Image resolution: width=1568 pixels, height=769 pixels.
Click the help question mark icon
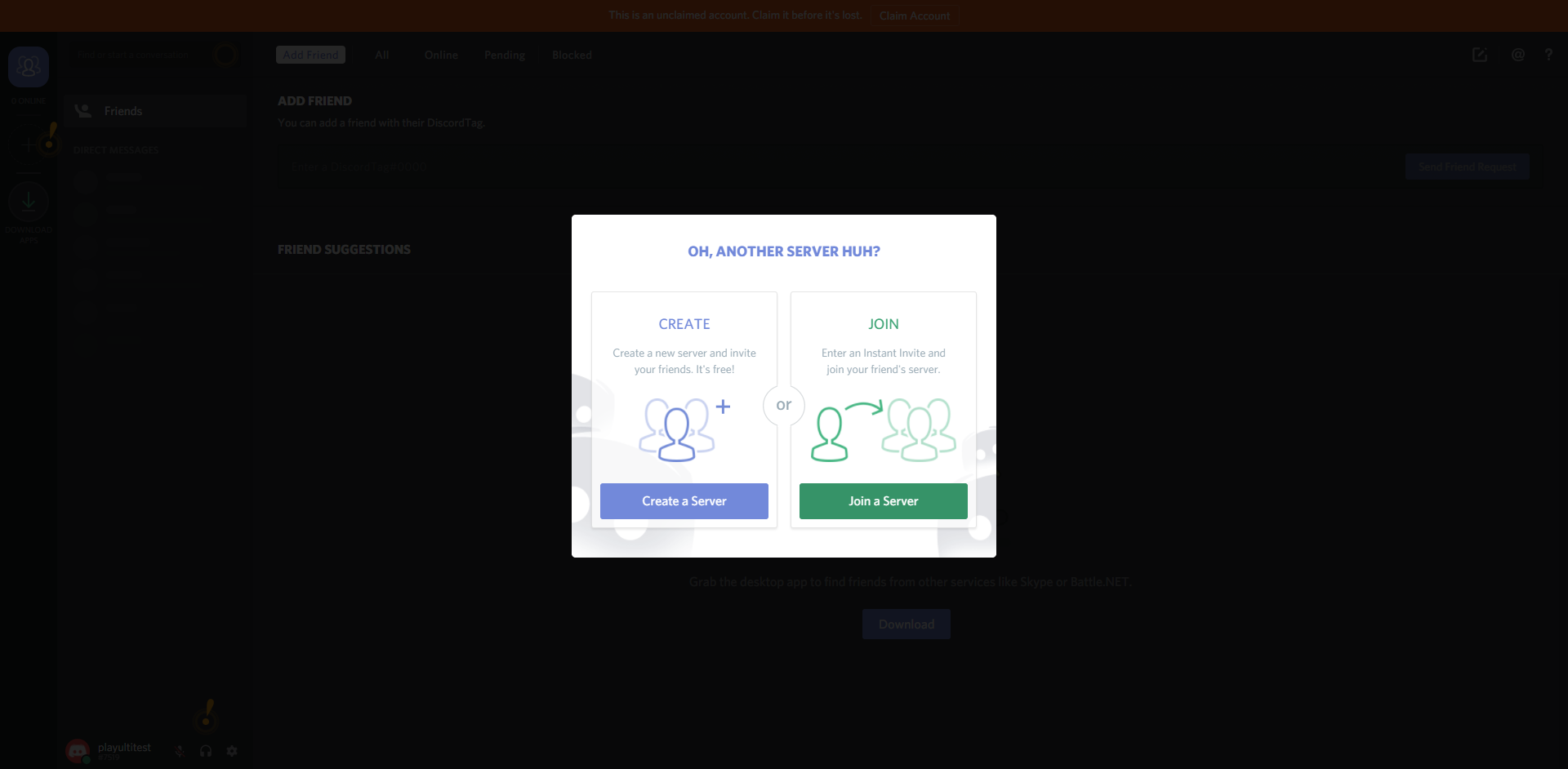tap(1548, 55)
